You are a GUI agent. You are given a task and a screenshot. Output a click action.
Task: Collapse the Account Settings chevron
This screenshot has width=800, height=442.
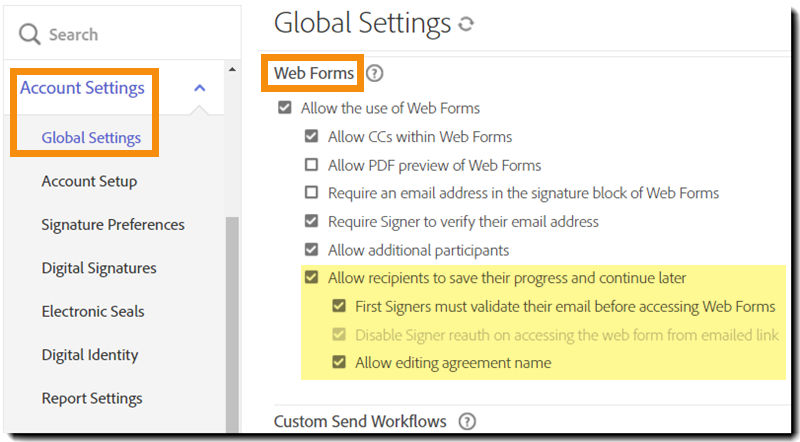coord(199,88)
